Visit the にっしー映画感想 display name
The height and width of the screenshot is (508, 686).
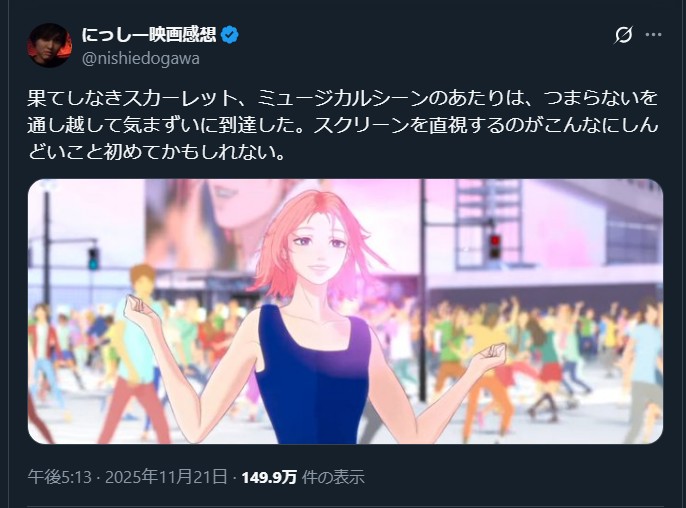point(149,35)
